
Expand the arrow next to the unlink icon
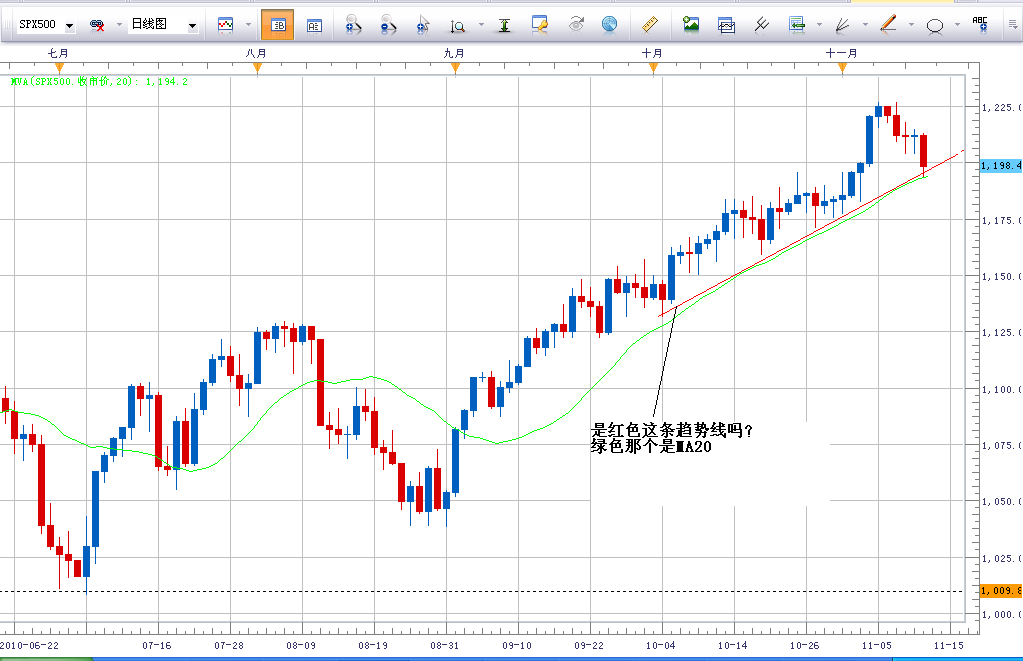pyautogui.click(x=119, y=25)
